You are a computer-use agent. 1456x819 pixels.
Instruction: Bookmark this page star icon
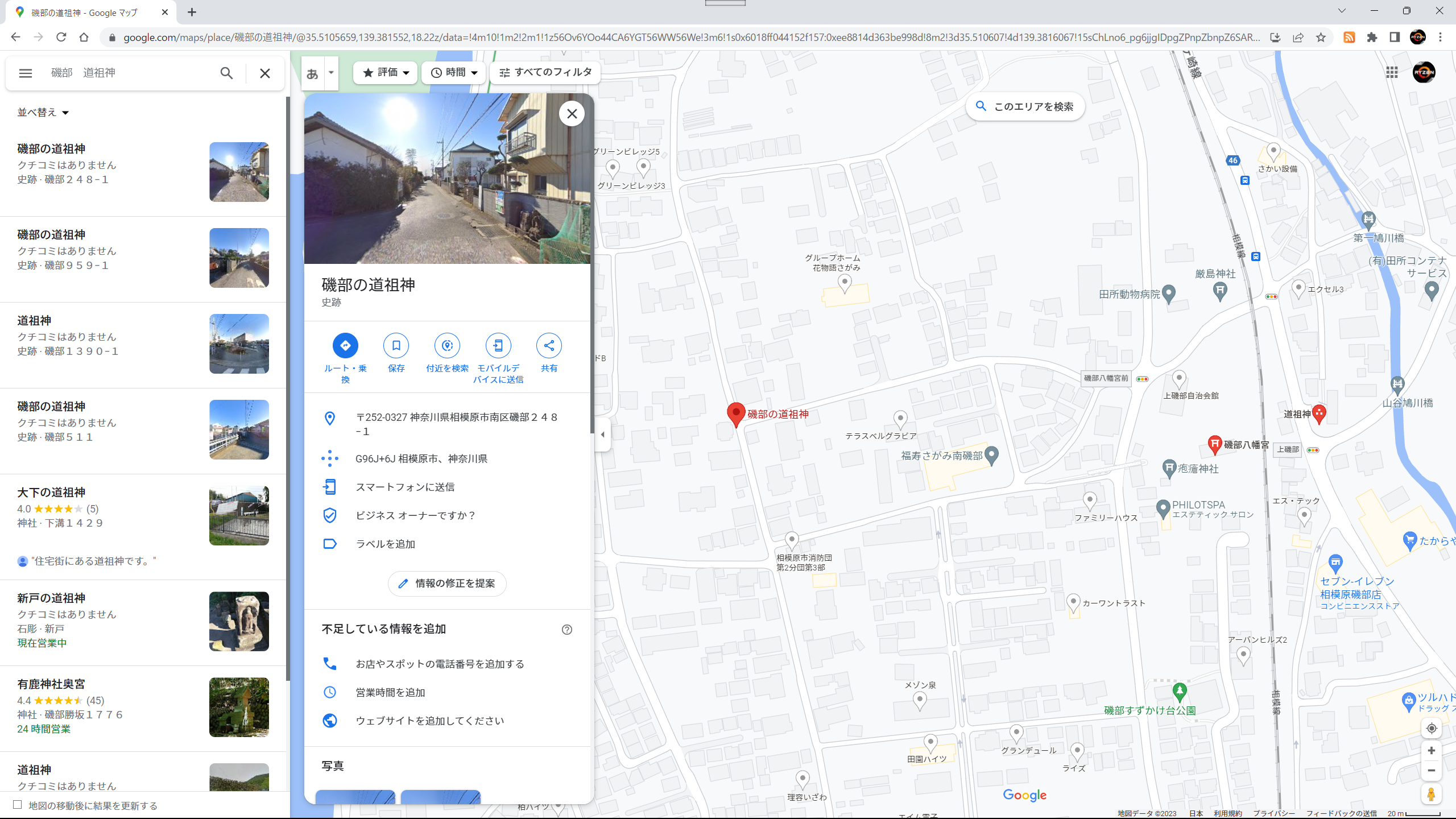point(1321,38)
